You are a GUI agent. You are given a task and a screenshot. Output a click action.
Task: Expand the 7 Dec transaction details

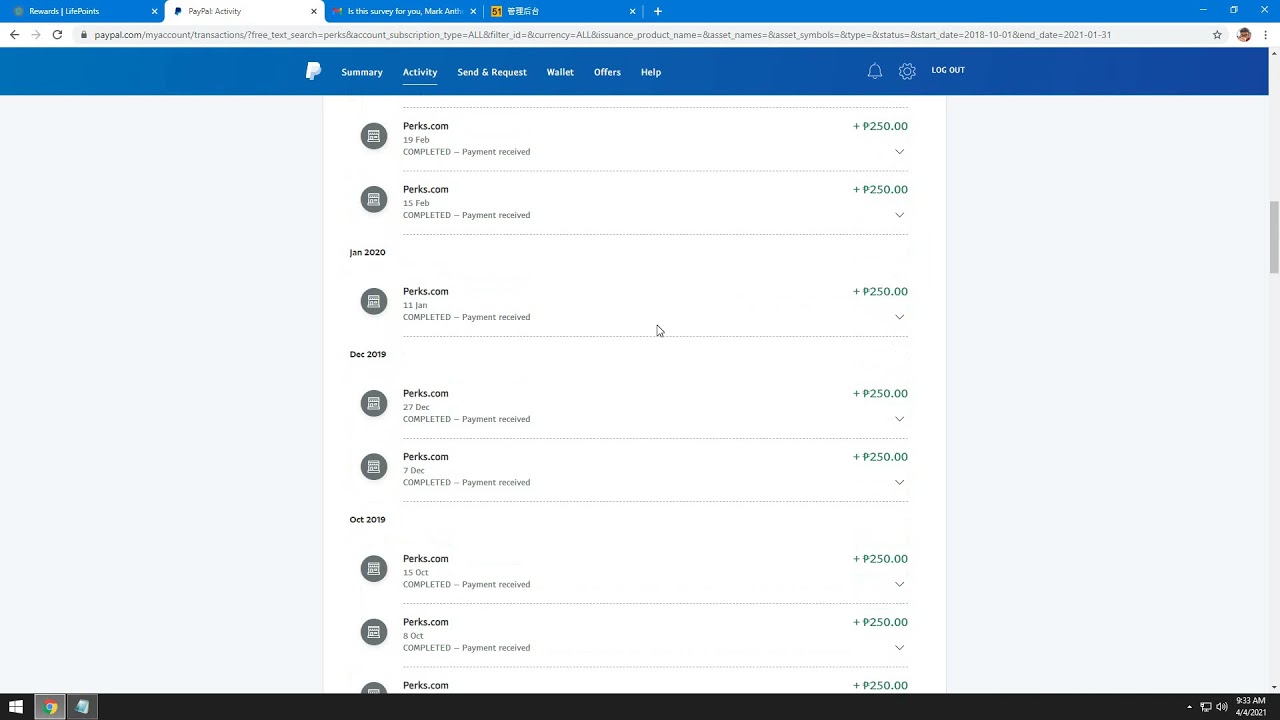pyautogui.click(x=899, y=482)
